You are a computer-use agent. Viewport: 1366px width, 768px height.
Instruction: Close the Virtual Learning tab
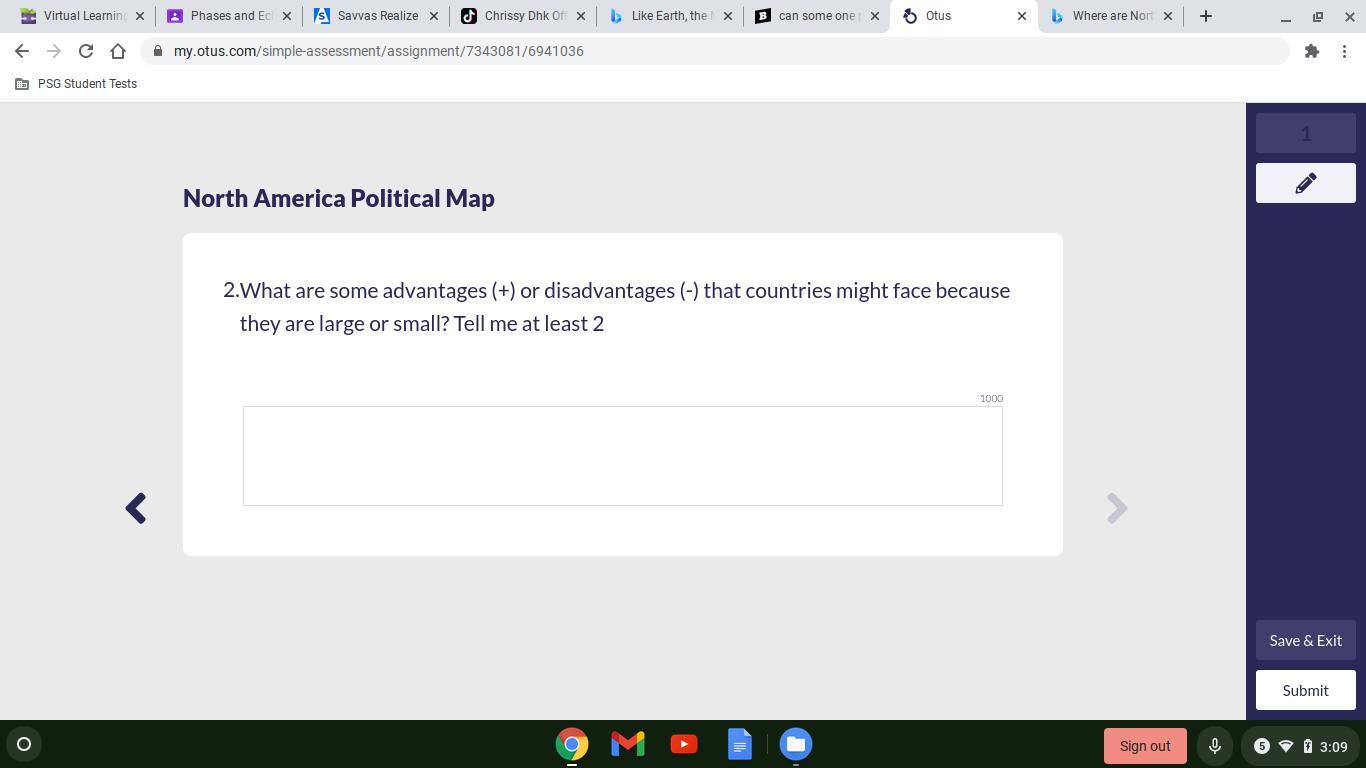pos(140,16)
